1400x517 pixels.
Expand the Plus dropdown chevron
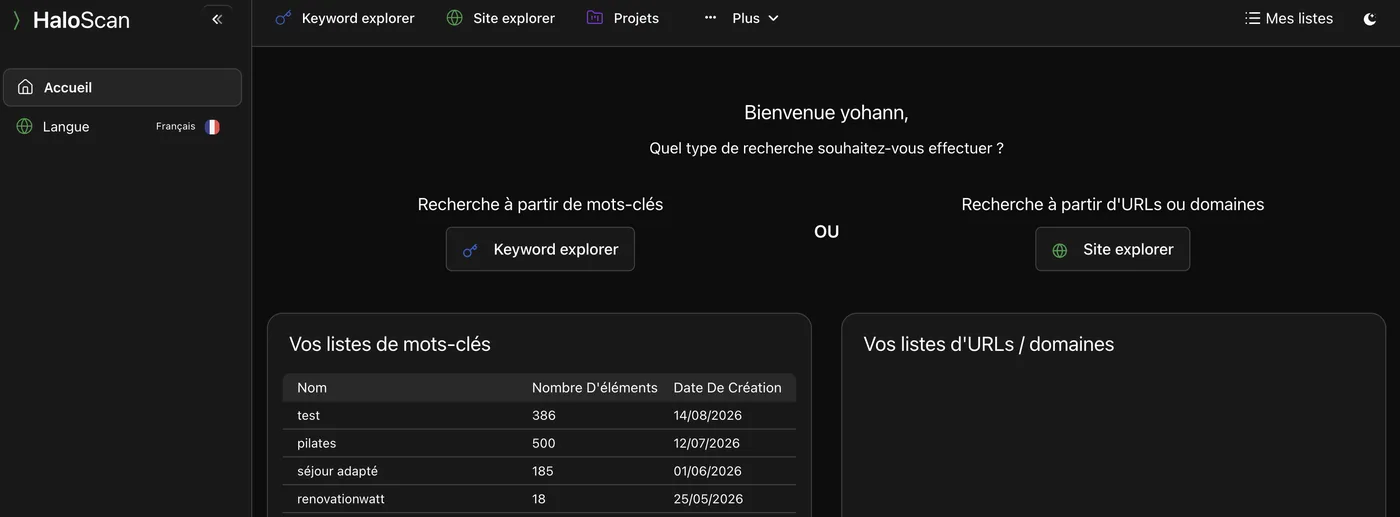(773, 18)
